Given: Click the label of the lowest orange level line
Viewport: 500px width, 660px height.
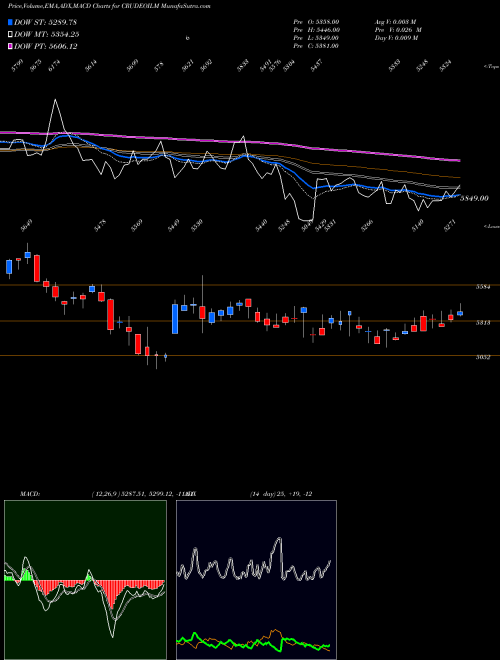Looking at the screenshot, I should click(482, 357).
